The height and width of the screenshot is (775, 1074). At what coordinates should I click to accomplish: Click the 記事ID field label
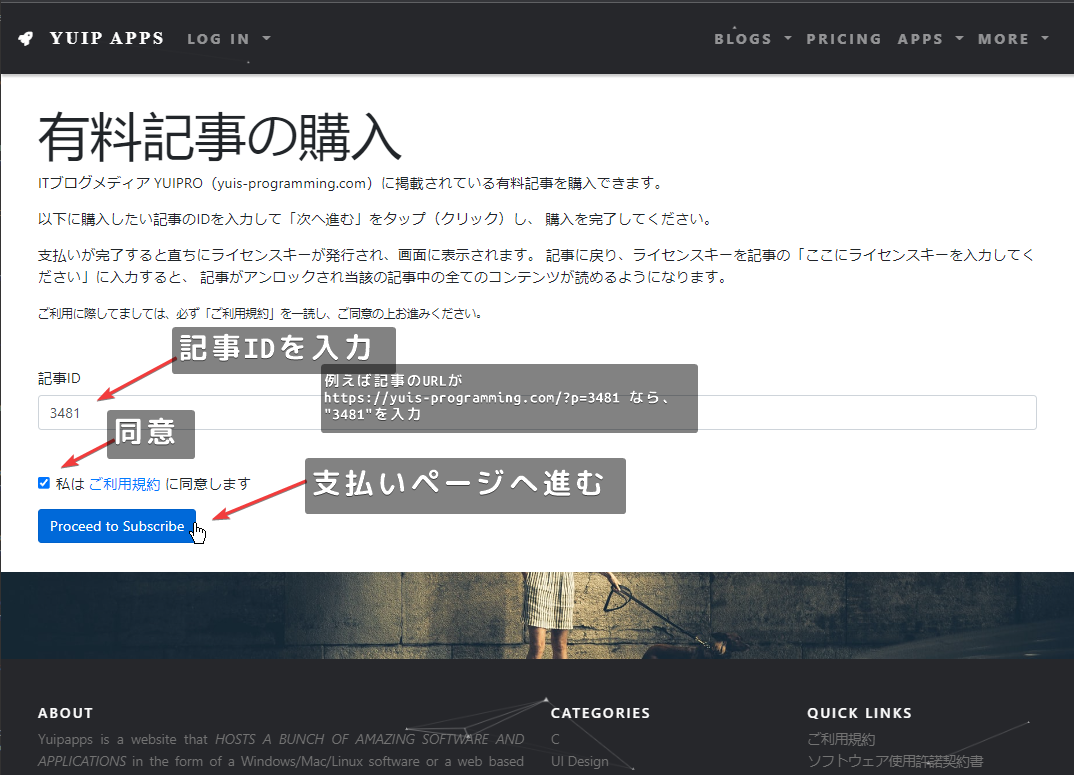pos(59,378)
